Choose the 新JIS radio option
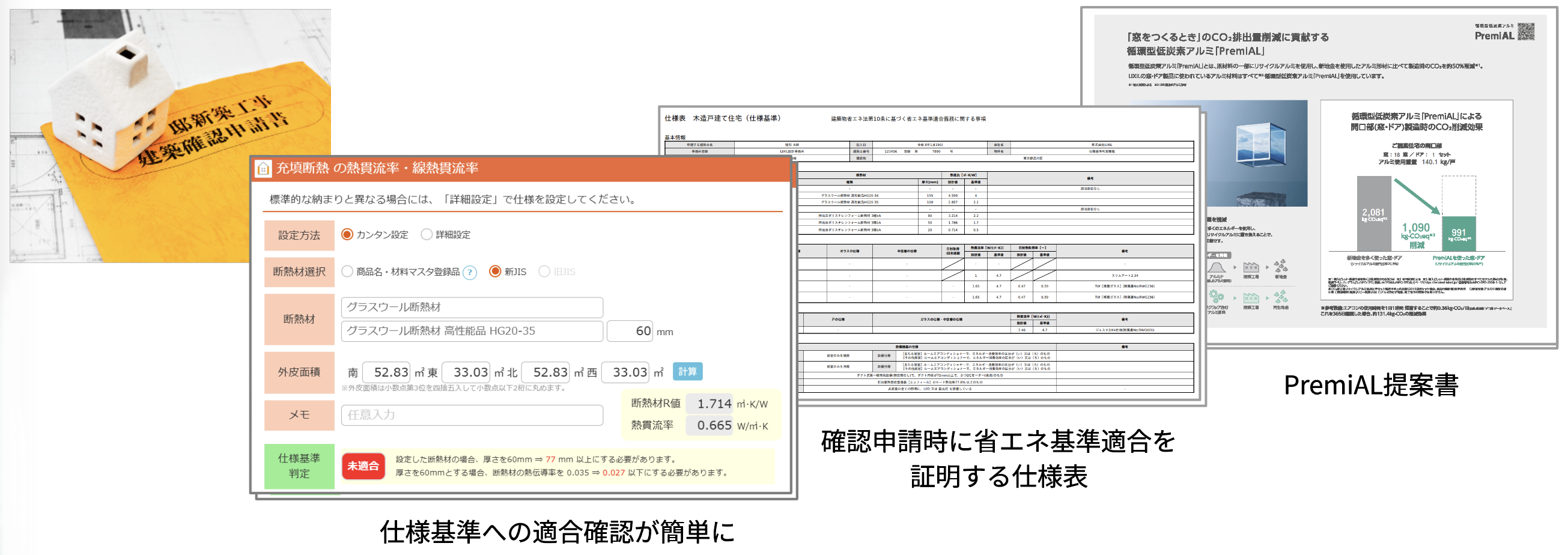 pyautogui.click(x=495, y=271)
